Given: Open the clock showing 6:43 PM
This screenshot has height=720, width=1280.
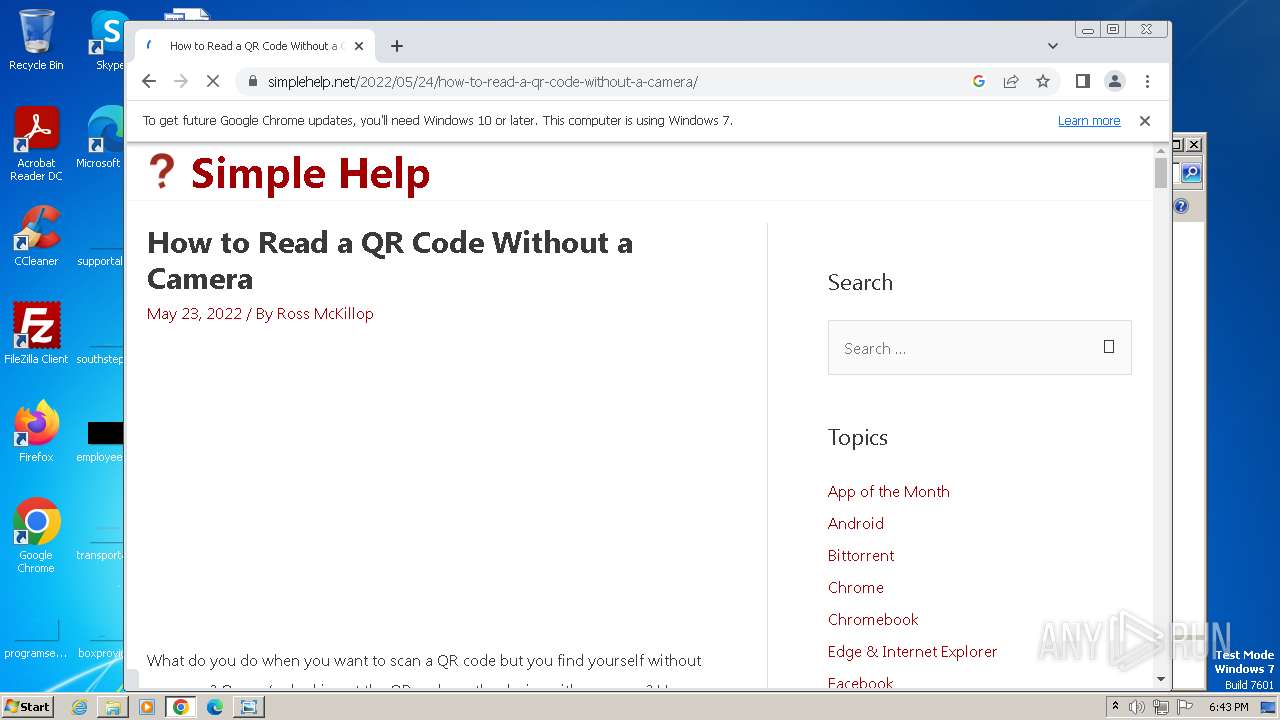Looking at the screenshot, I should [1228, 707].
